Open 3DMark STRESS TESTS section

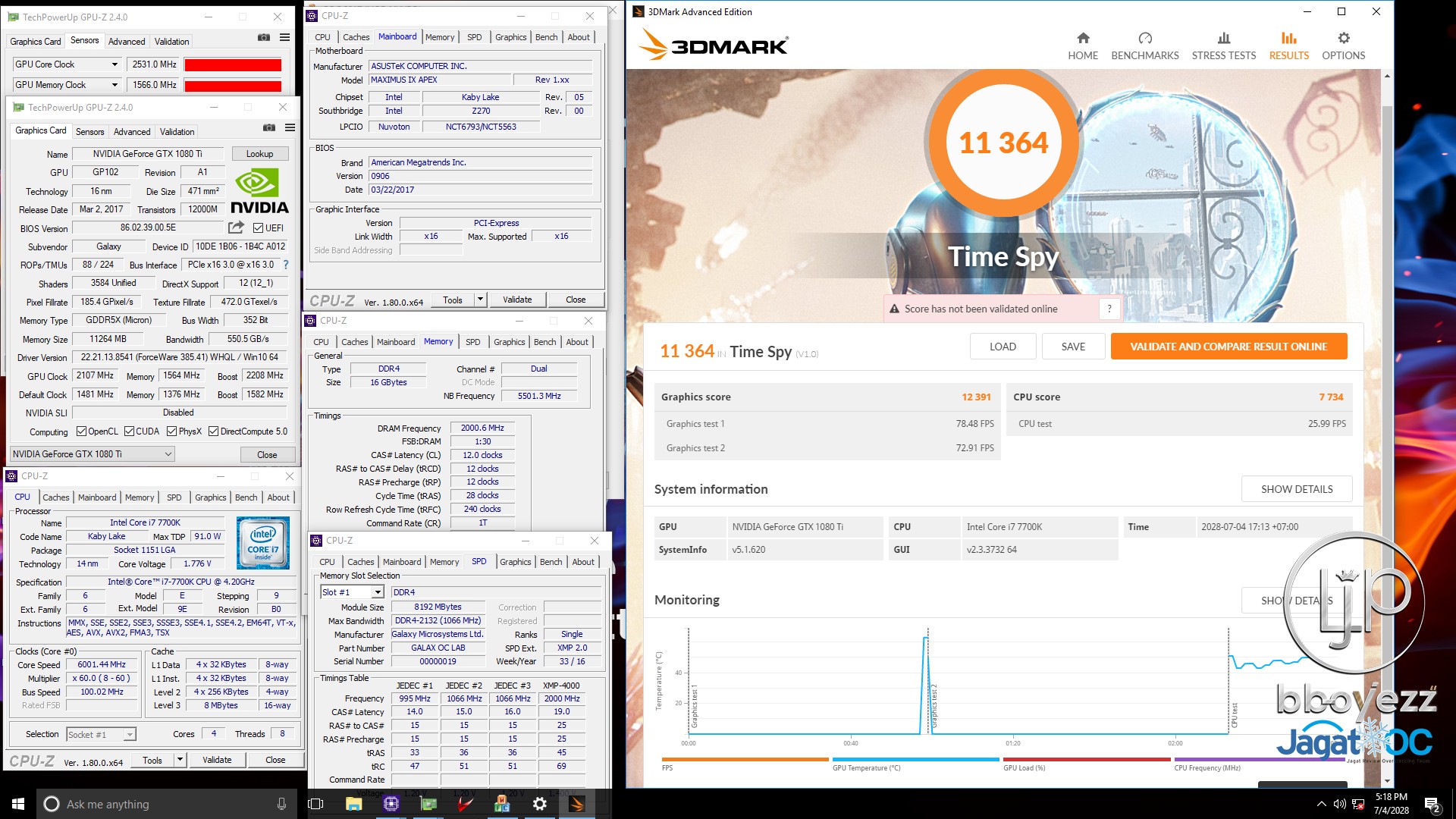pyautogui.click(x=1223, y=46)
